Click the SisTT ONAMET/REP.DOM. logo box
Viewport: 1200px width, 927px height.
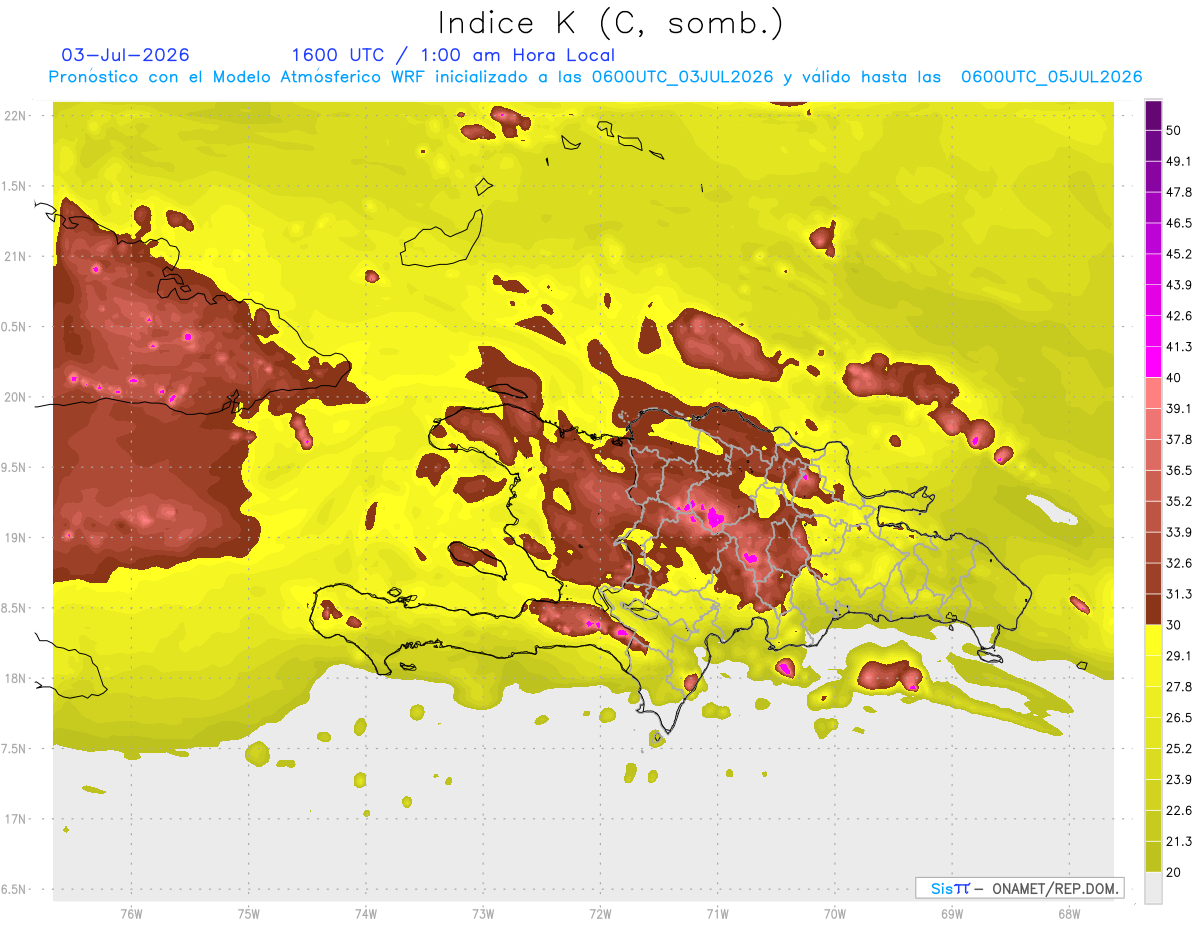[1020, 888]
